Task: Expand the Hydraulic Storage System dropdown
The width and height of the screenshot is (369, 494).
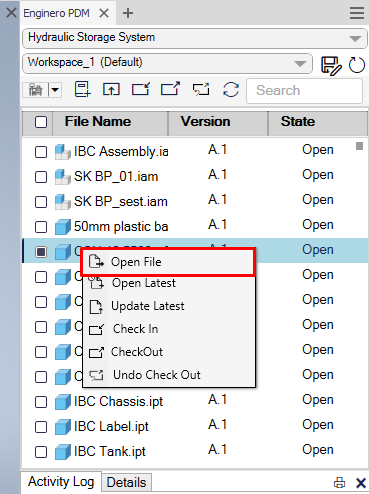Action: click(x=355, y=39)
